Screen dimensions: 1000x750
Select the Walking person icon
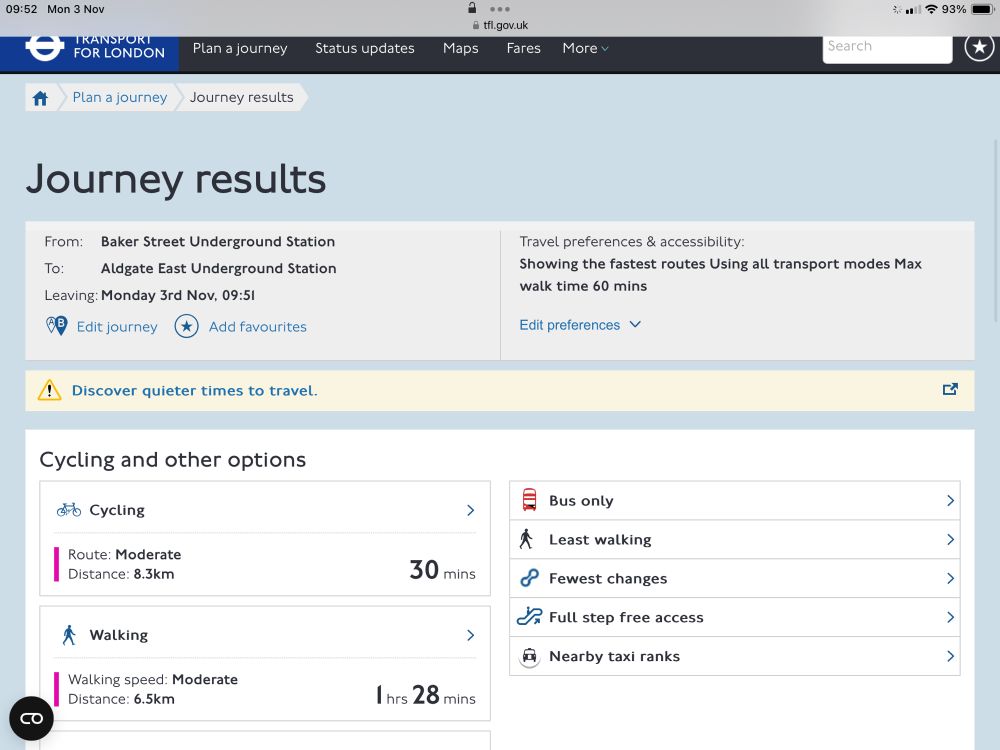[68, 634]
